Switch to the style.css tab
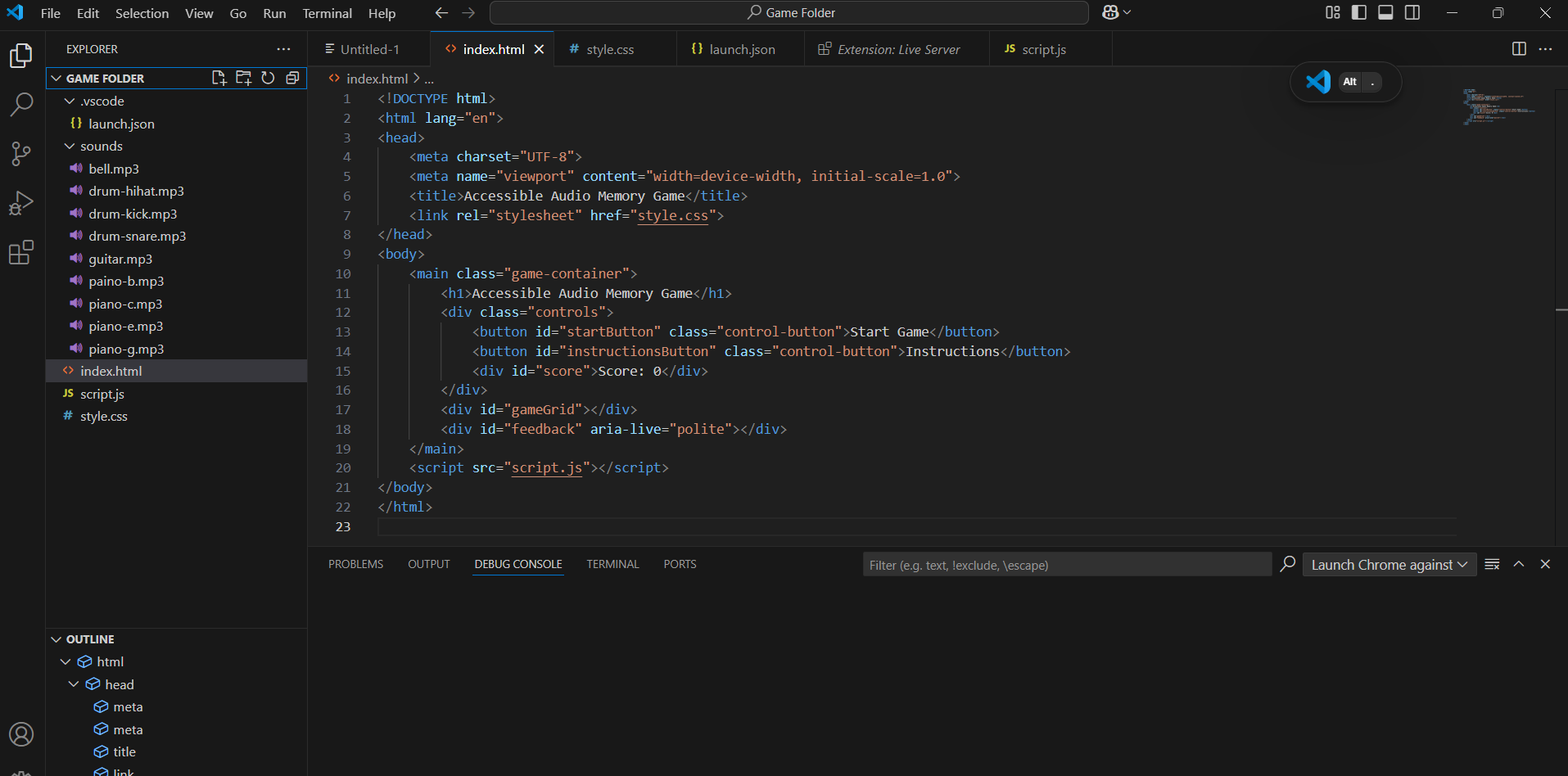Viewport: 1568px width, 776px height. tap(610, 49)
